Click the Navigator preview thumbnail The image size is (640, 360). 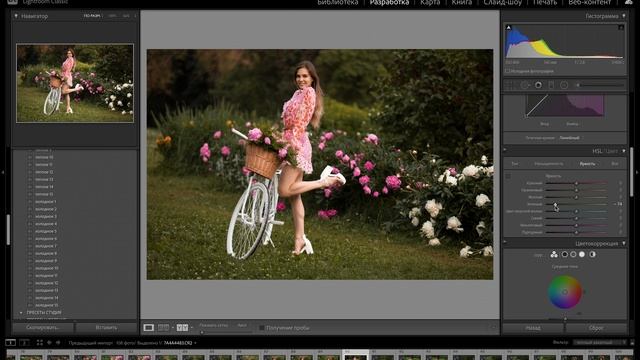tap(75, 83)
